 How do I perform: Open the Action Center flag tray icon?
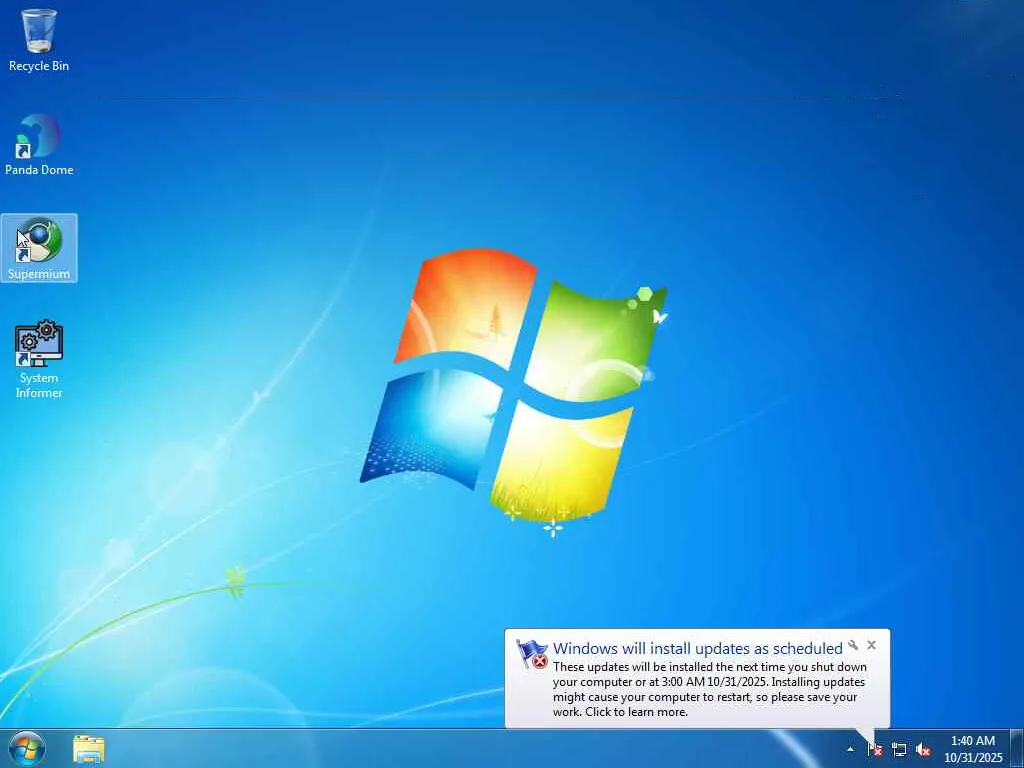[x=874, y=749]
